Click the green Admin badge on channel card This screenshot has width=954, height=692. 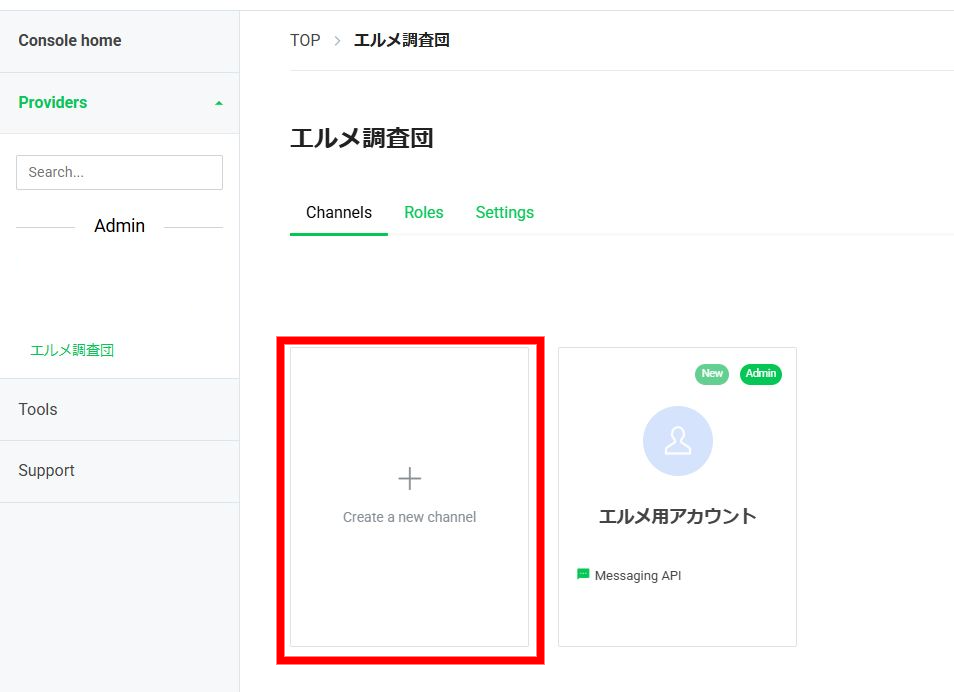point(760,373)
